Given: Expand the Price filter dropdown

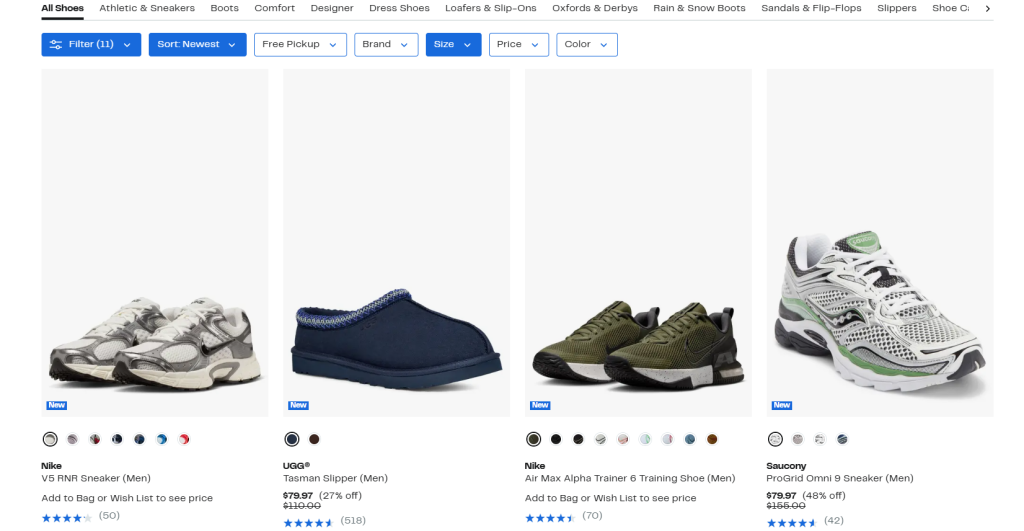Looking at the screenshot, I should tap(519, 44).
